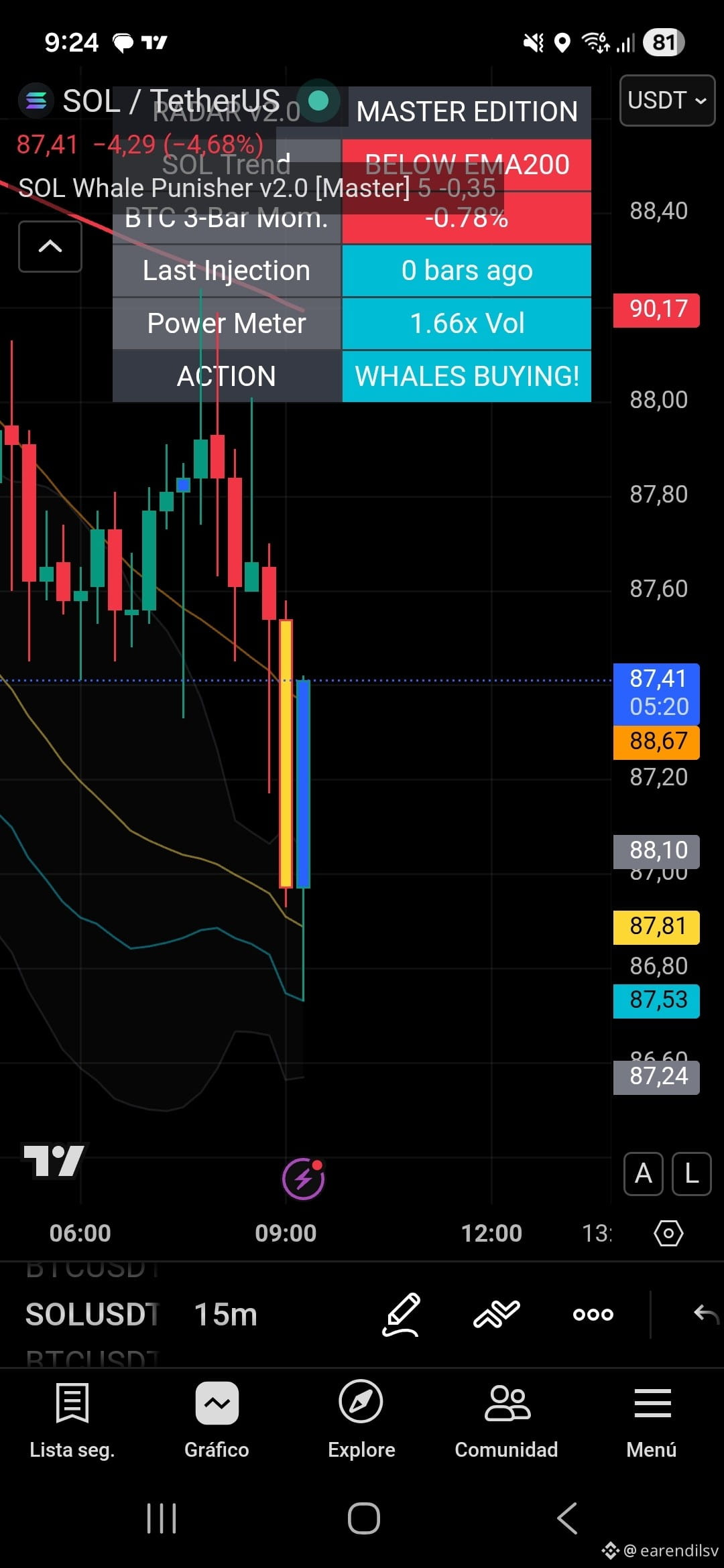Tap the WHALES BUYING! action cell
Screen dimensions: 724x1568
(467, 377)
